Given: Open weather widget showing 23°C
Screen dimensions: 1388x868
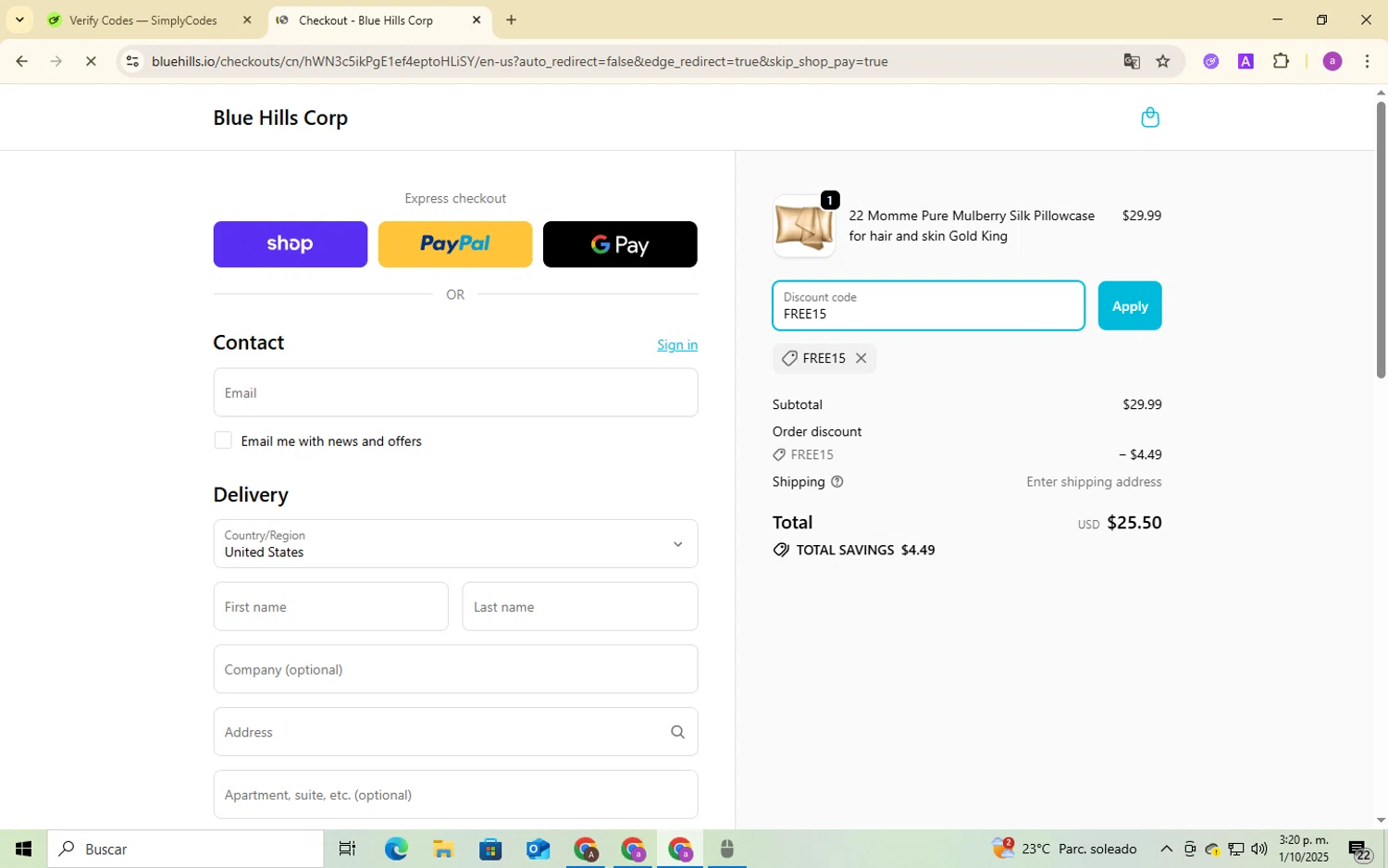Looking at the screenshot, I should (1064, 849).
